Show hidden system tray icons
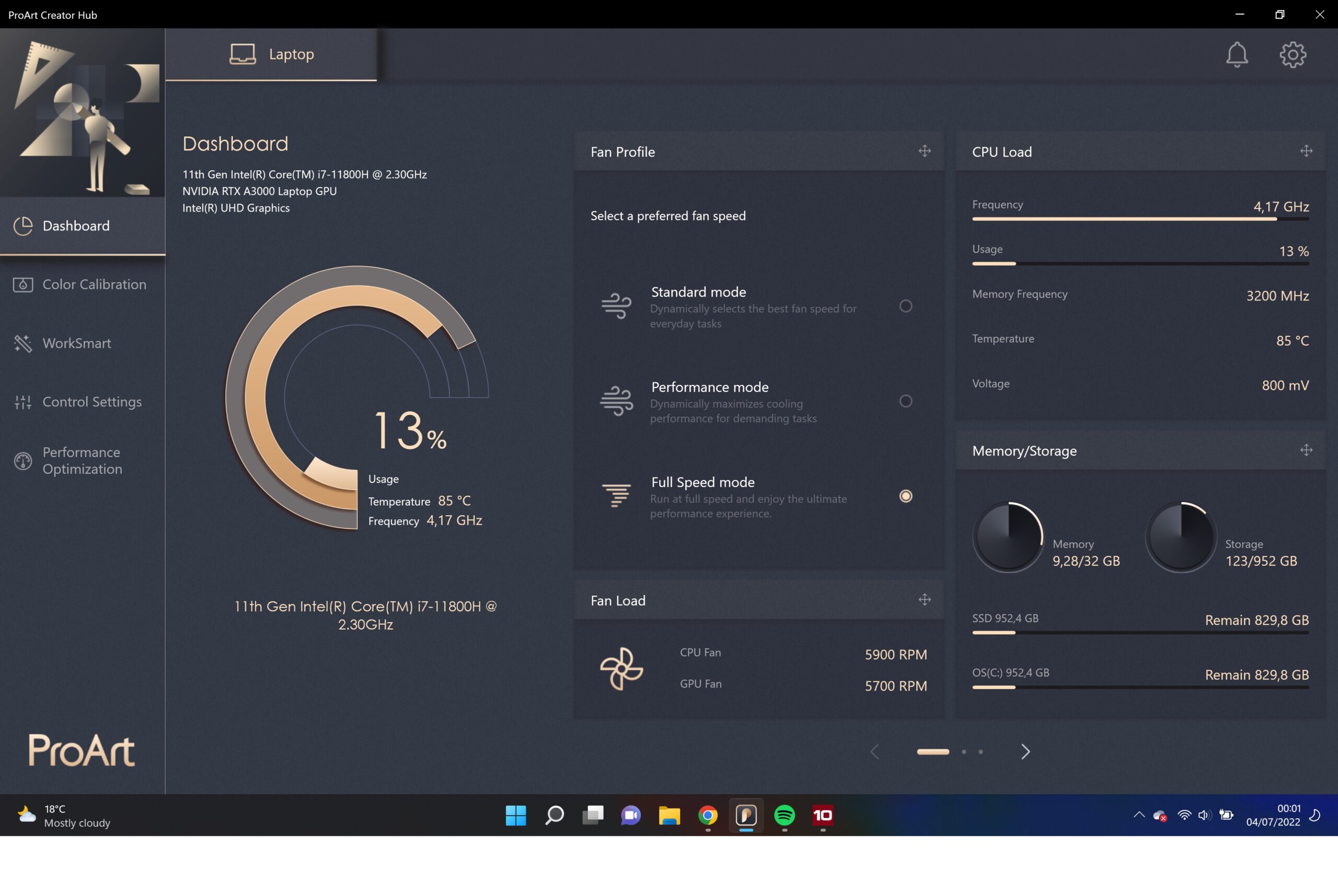1338x896 pixels. 1138,816
